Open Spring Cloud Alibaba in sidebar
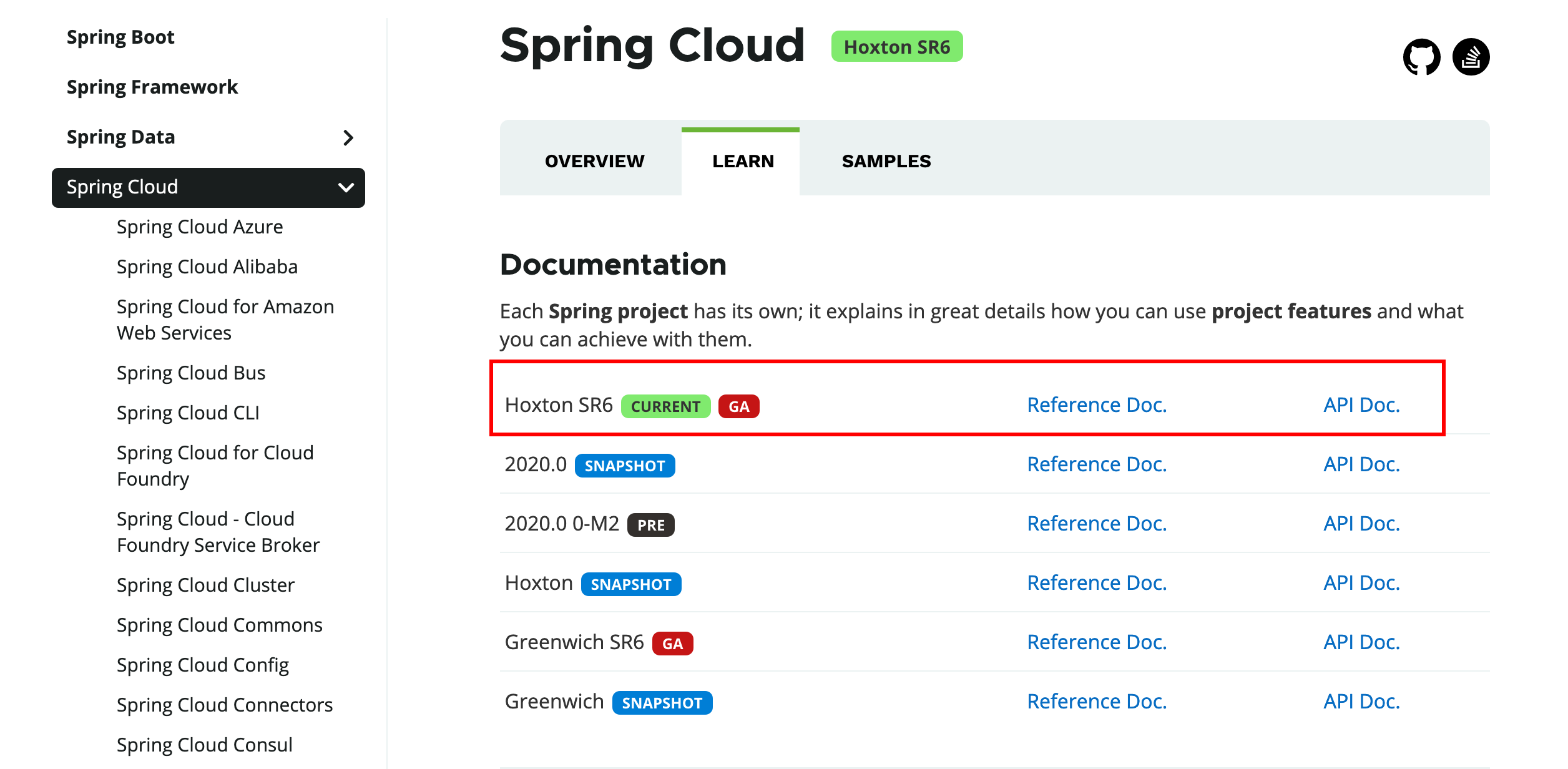The height and width of the screenshot is (769, 1568). pyautogui.click(x=207, y=267)
